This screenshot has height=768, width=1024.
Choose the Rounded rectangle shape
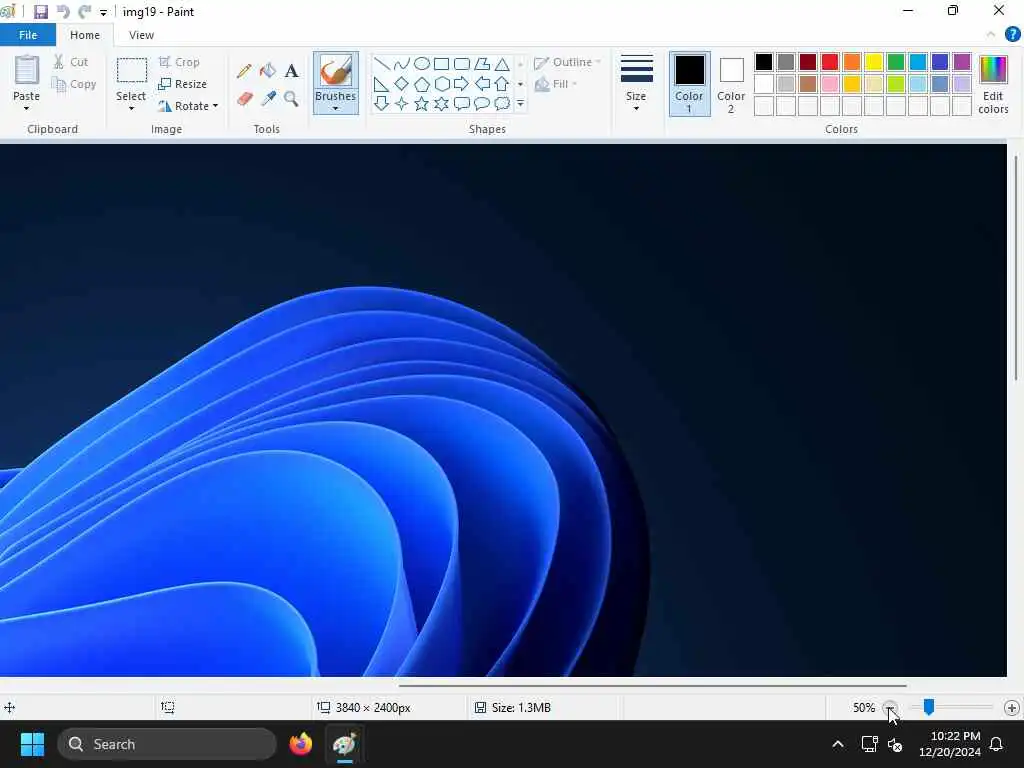tap(462, 64)
